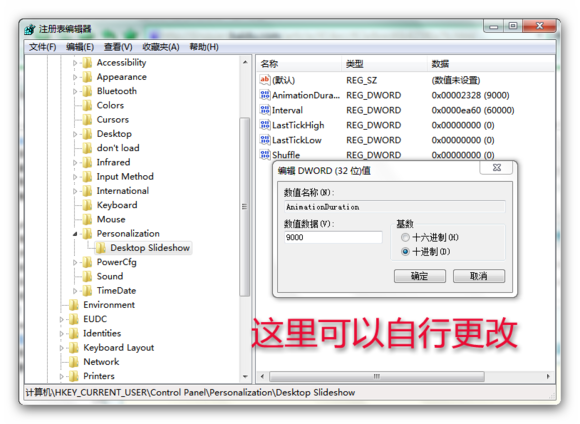Click the tree scroll-up arrow
Screen dimensions: 580x424
(x=245, y=63)
